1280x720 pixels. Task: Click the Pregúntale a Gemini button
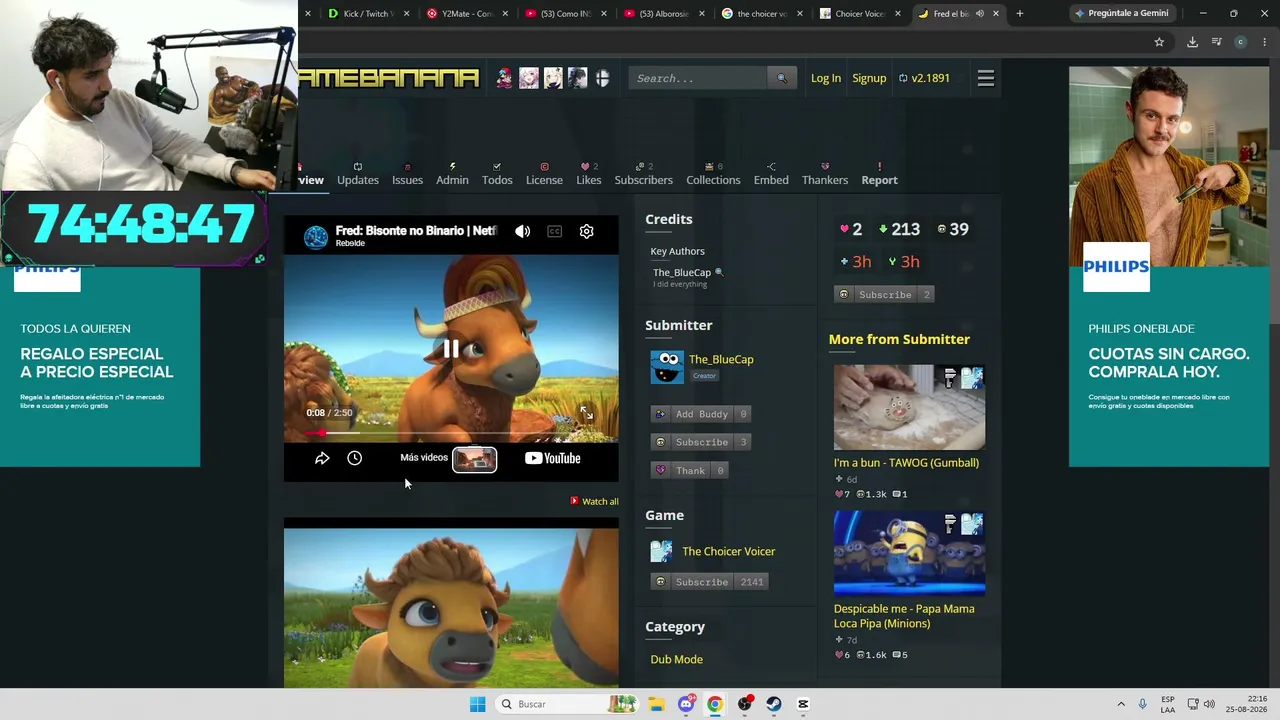(x=1121, y=14)
